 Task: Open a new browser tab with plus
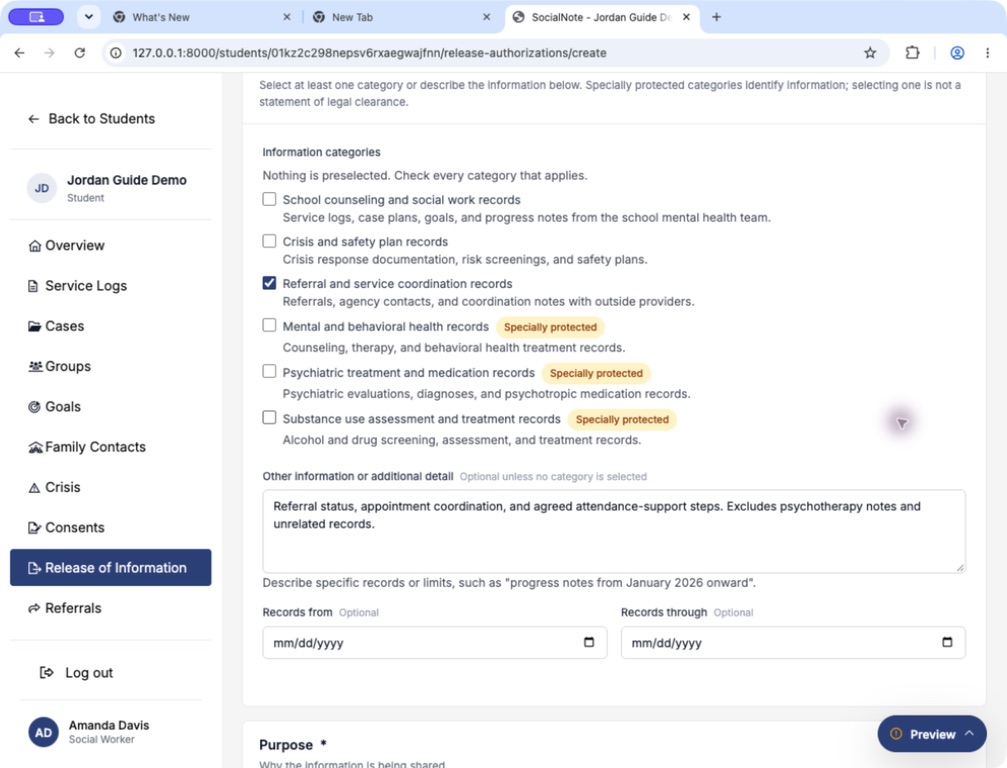(x=717, y=17)
